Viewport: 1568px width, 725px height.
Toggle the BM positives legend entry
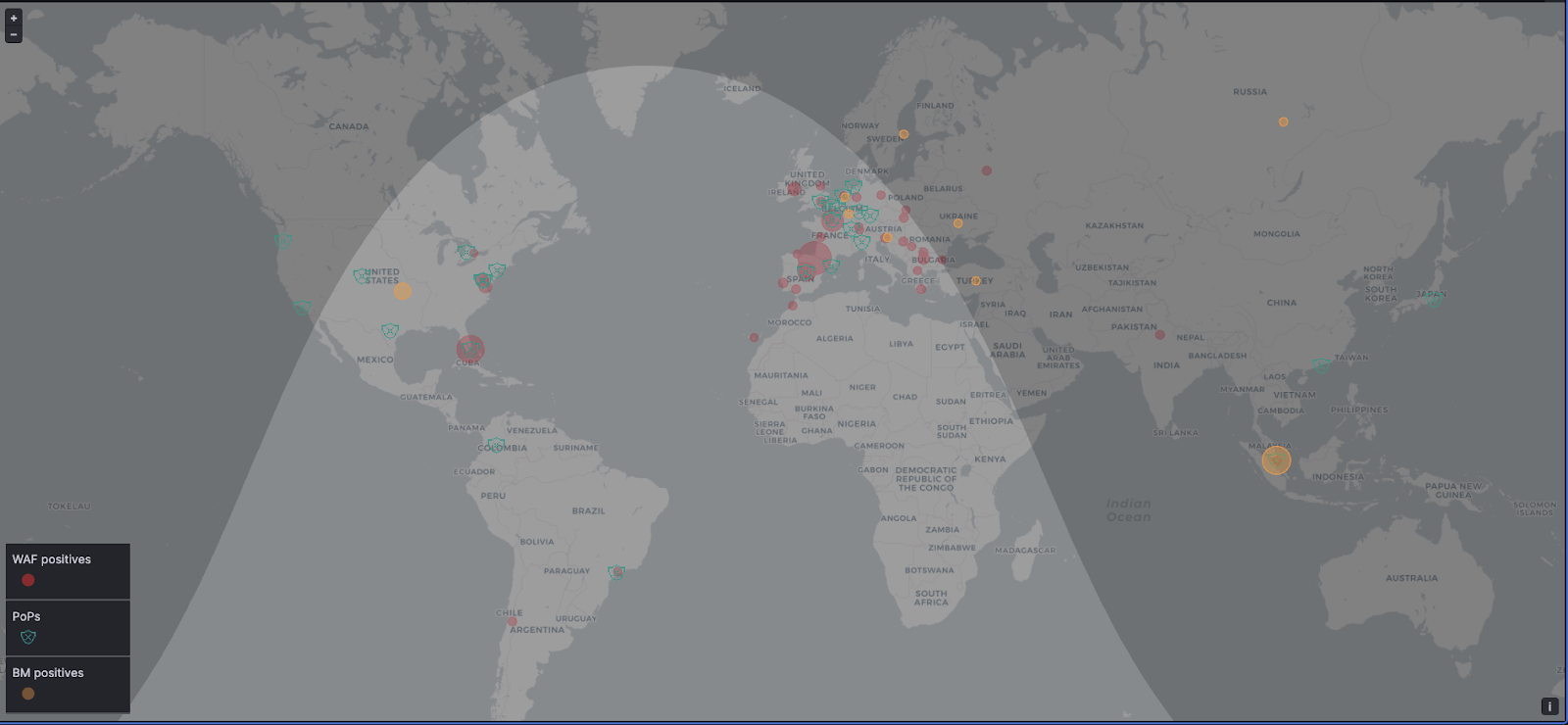coord(48,673)
